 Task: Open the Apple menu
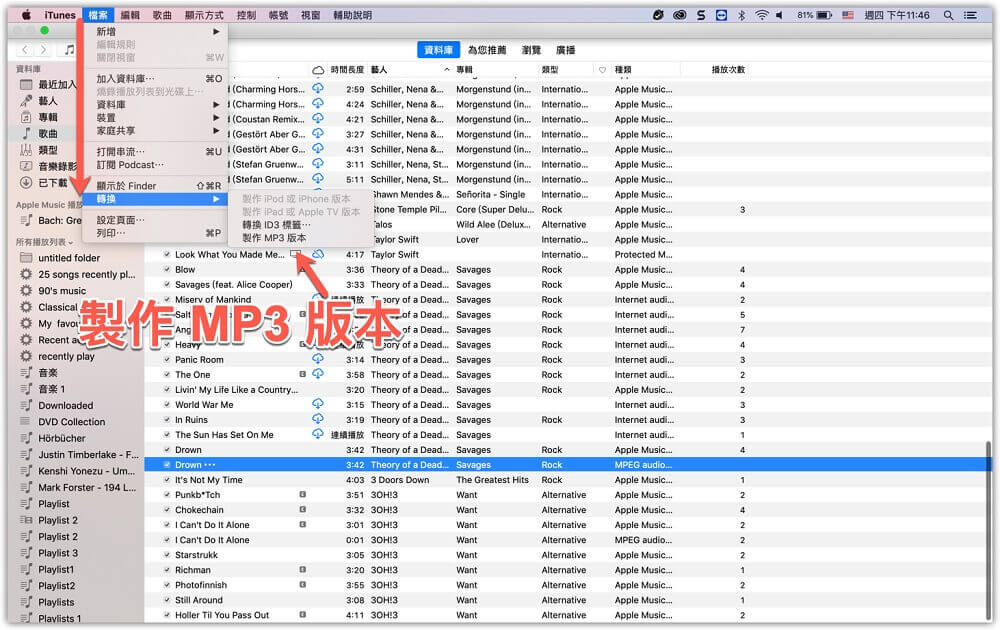coord(26,15)
